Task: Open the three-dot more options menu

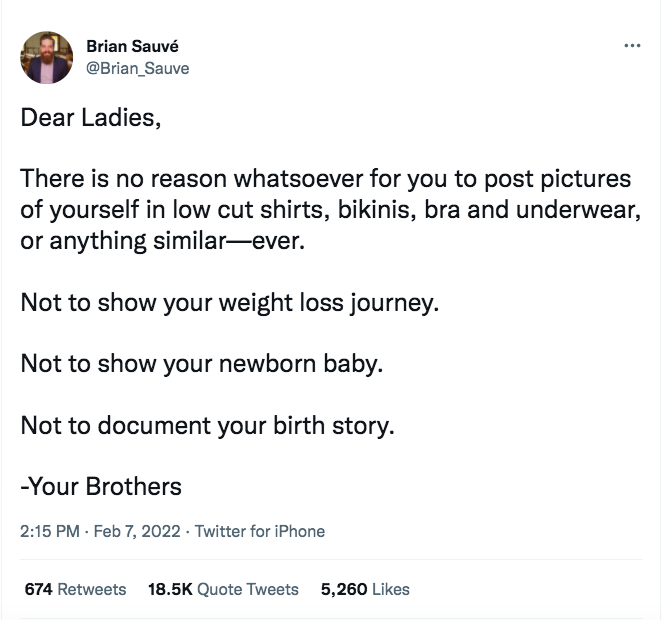Action: [632, 45]
